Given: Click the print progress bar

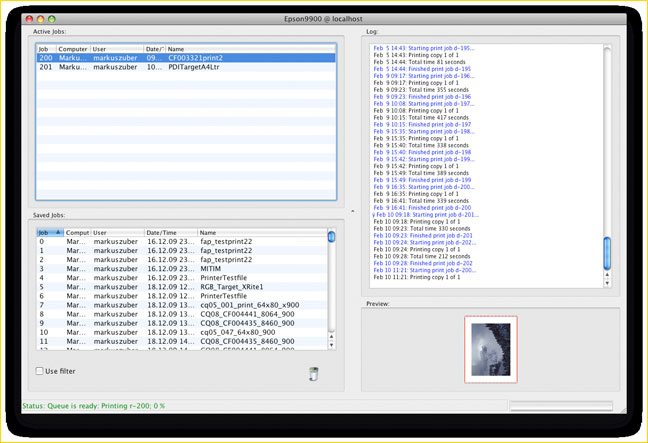Looking at the screenshot, I should tap(561, 406).
